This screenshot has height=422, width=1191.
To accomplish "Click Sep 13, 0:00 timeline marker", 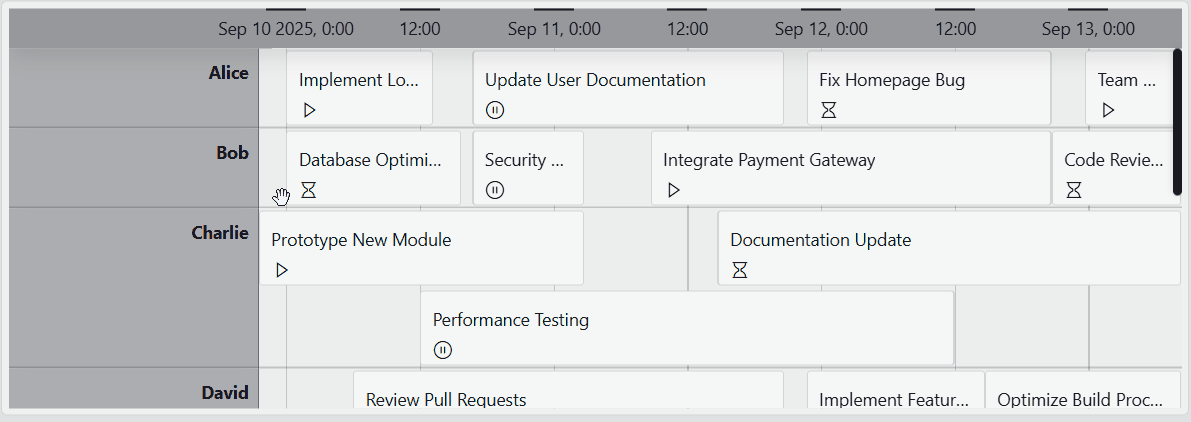I will click(x=1088, y=29).
